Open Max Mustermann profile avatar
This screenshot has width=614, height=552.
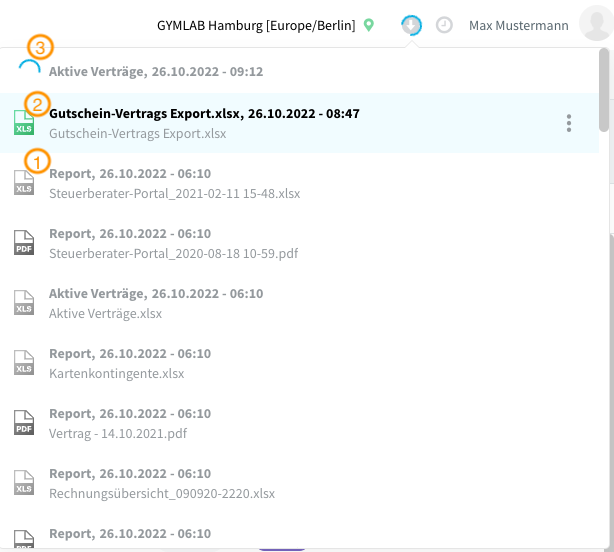596,23
